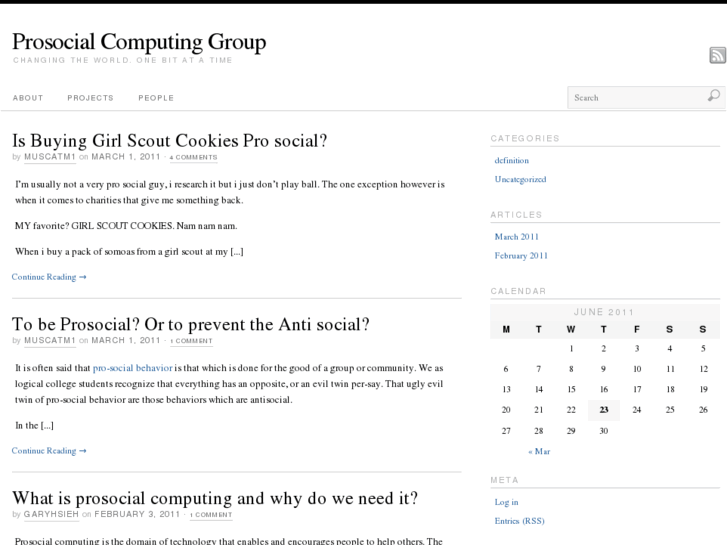Open the February 2011 articles archive
The height and width of the screenshot is (545, 727).
(x=521, y=256)
